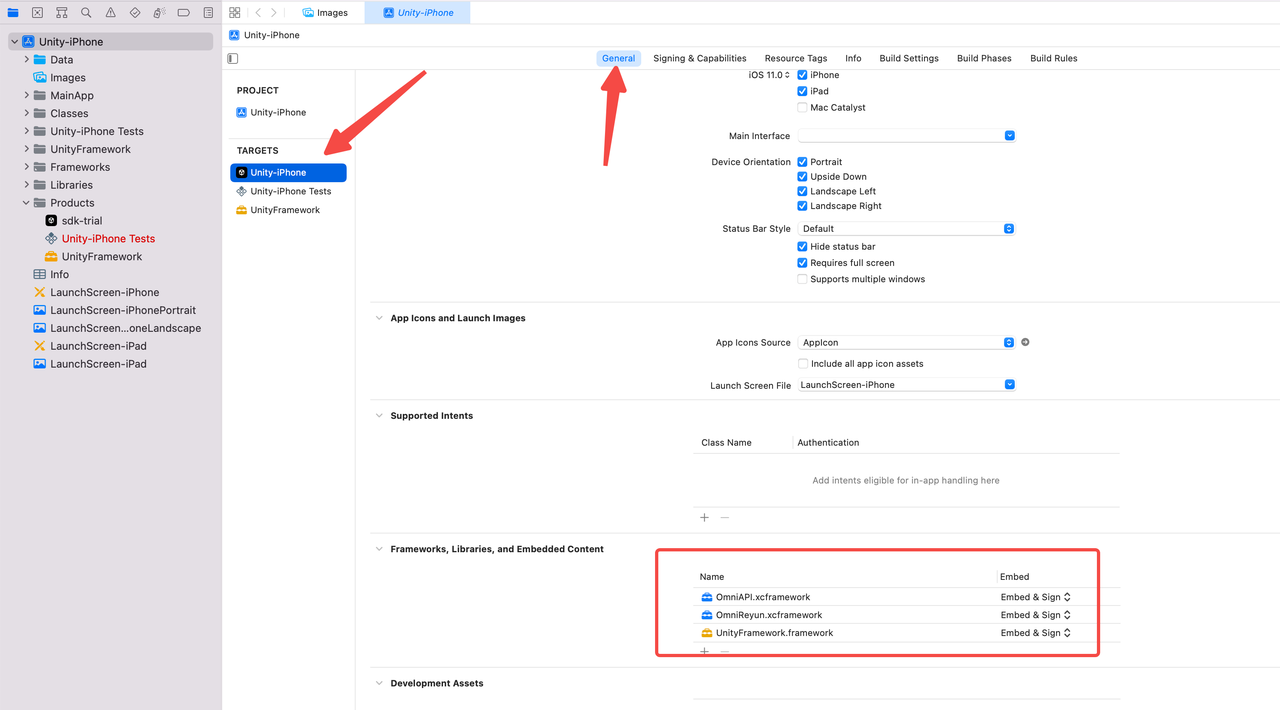Click the related items grid icon
Image resolution: width=1280 pixels, height=710 pixels.
coord(234,13)
